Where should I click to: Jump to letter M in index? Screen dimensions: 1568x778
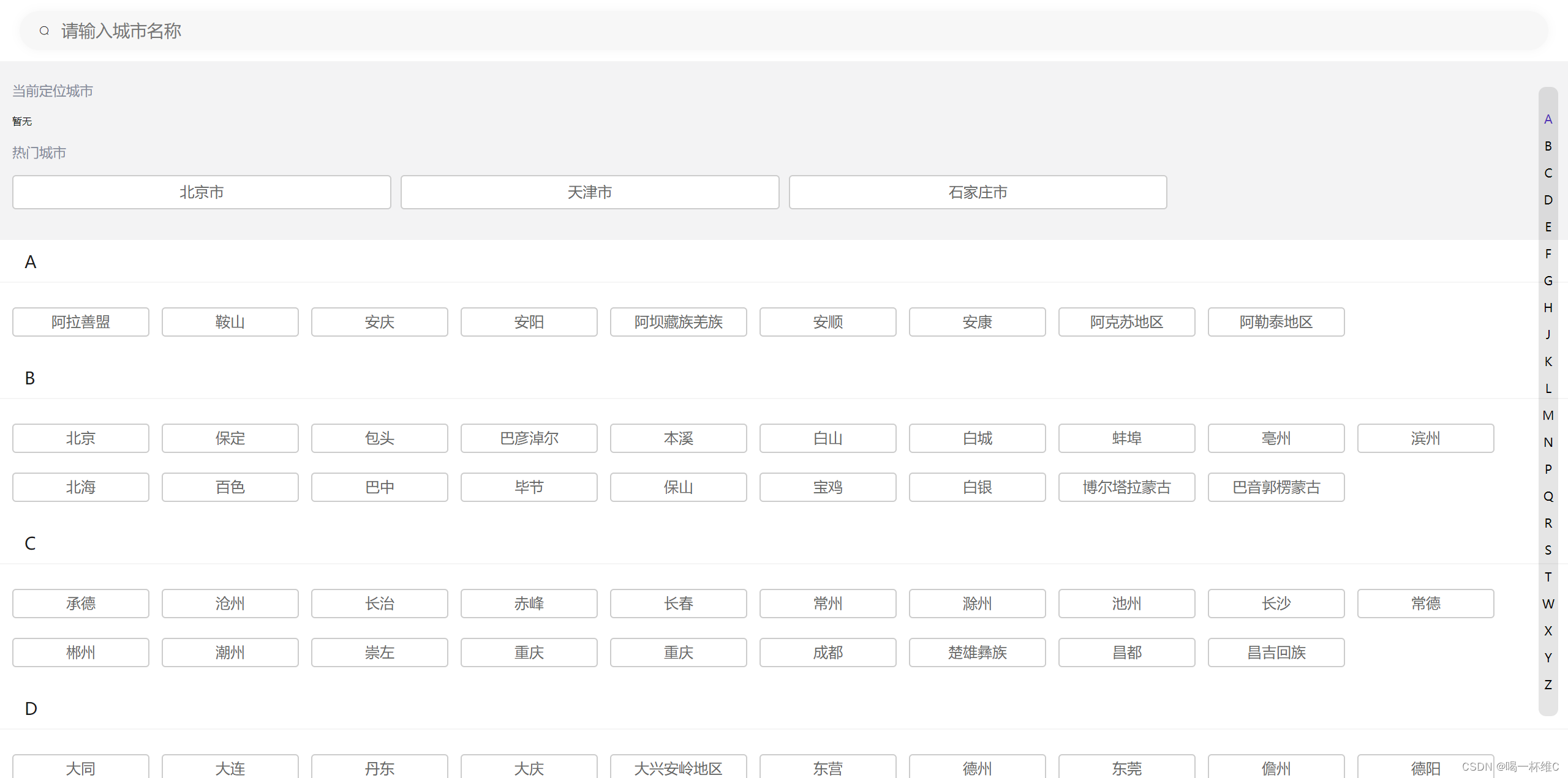coord(1548,416)
